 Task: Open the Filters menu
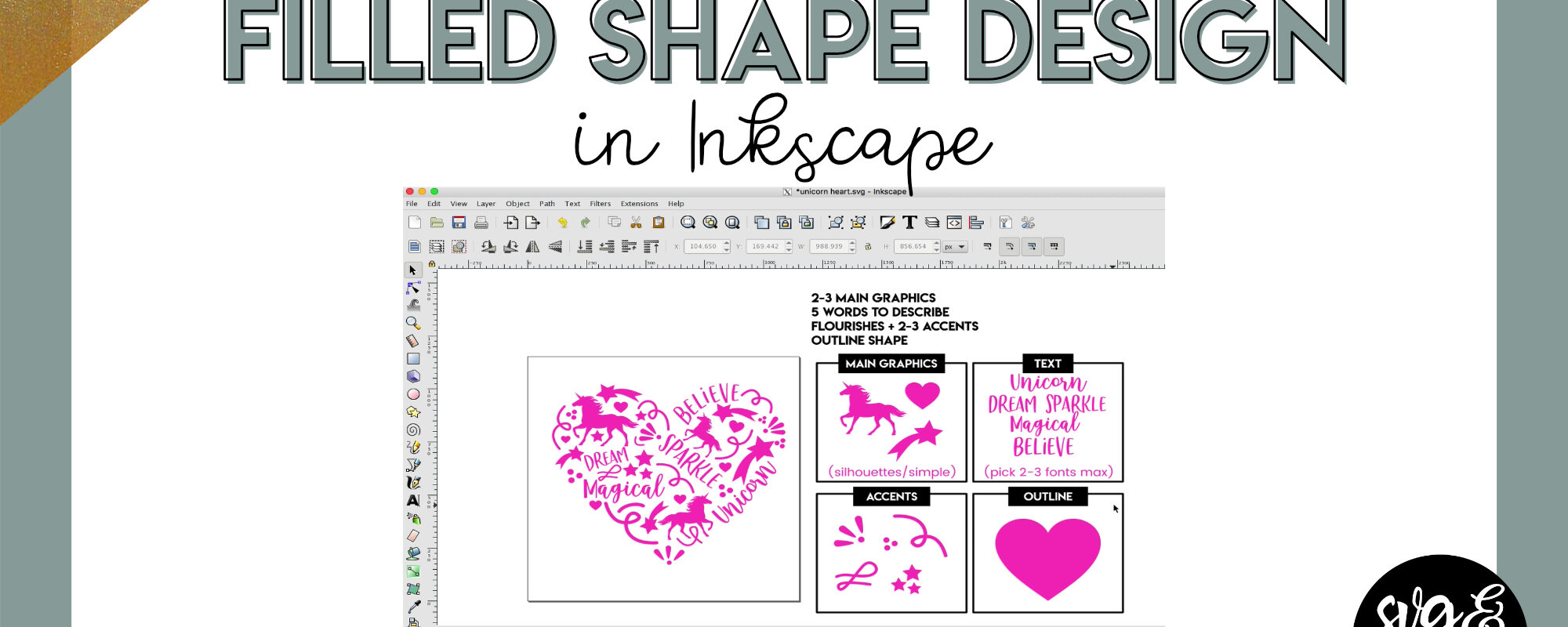[x=601, y=204]
